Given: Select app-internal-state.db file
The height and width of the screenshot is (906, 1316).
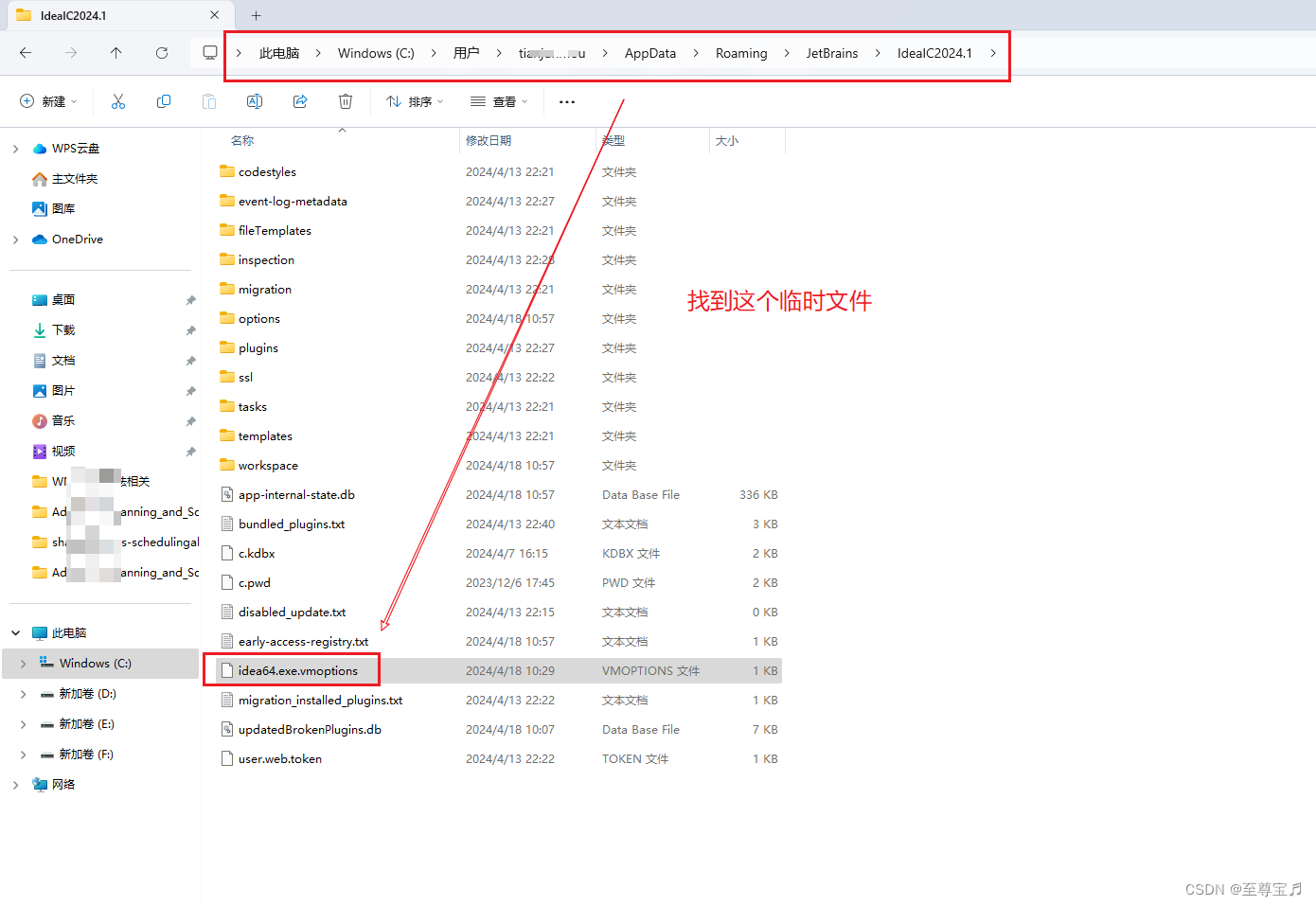Looking at the screenshot, I should [x=296, y=495].
